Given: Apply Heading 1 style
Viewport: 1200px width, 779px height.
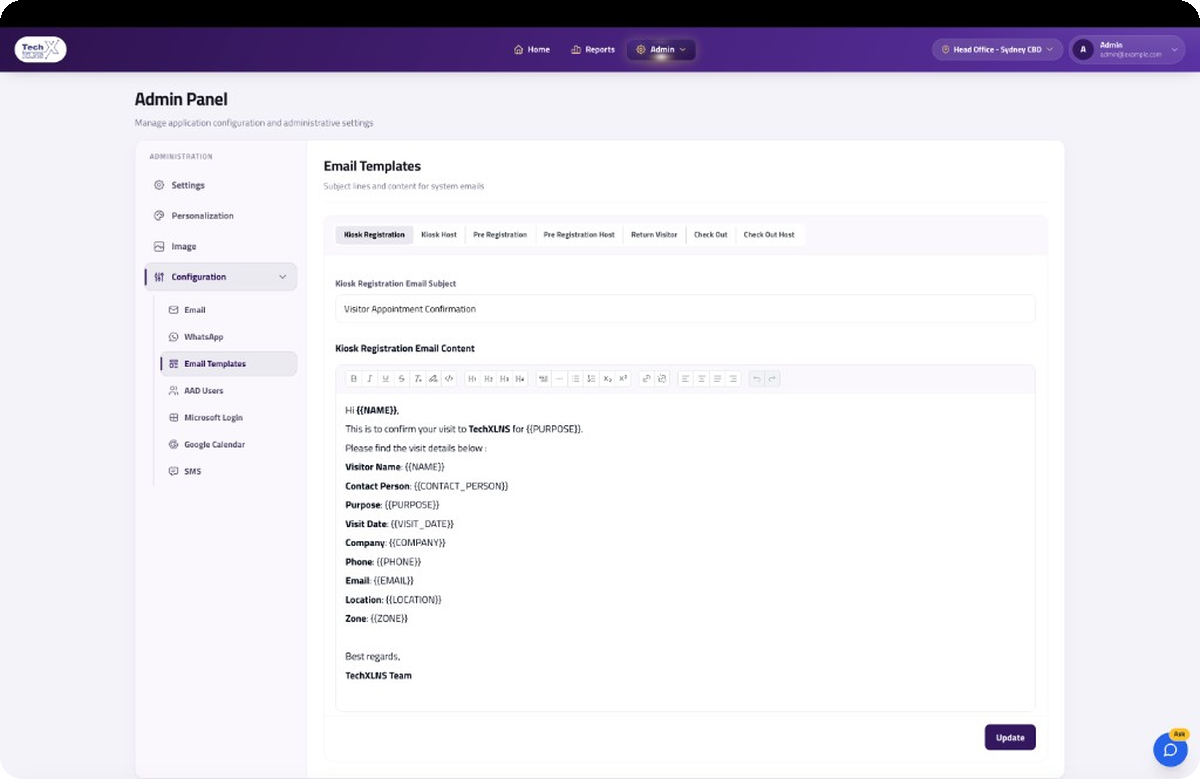Looking at the screenshot, I should point(472,379).
